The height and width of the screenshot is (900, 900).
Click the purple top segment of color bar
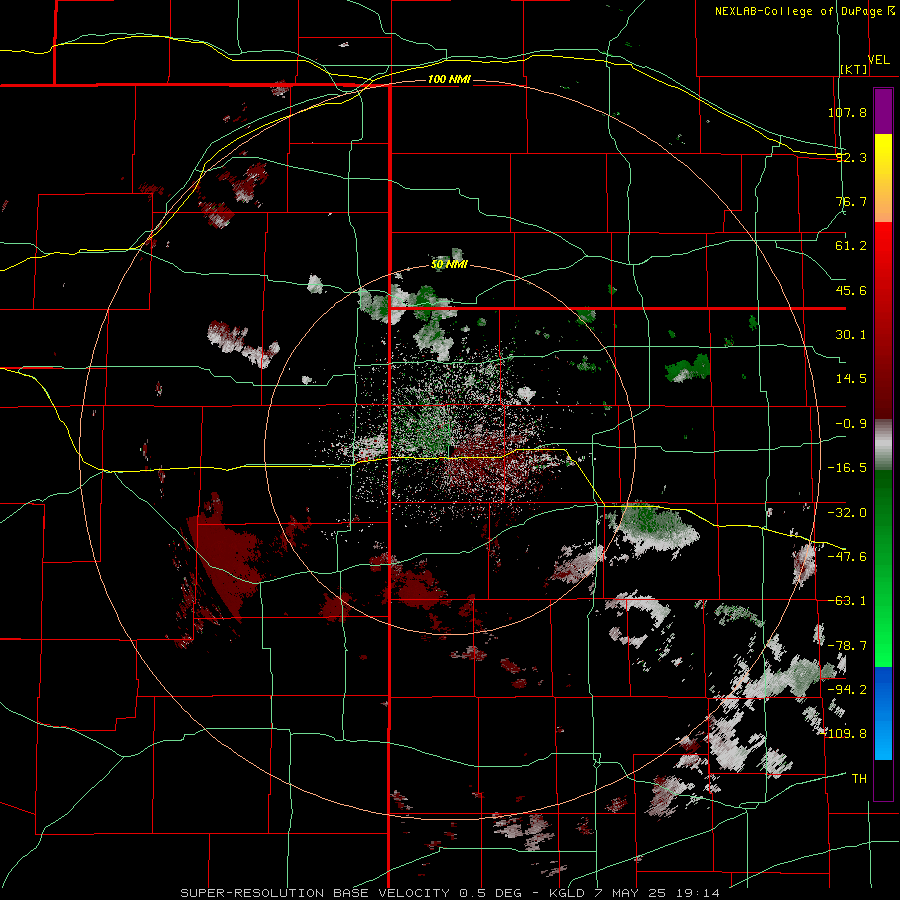click(883, 111)
